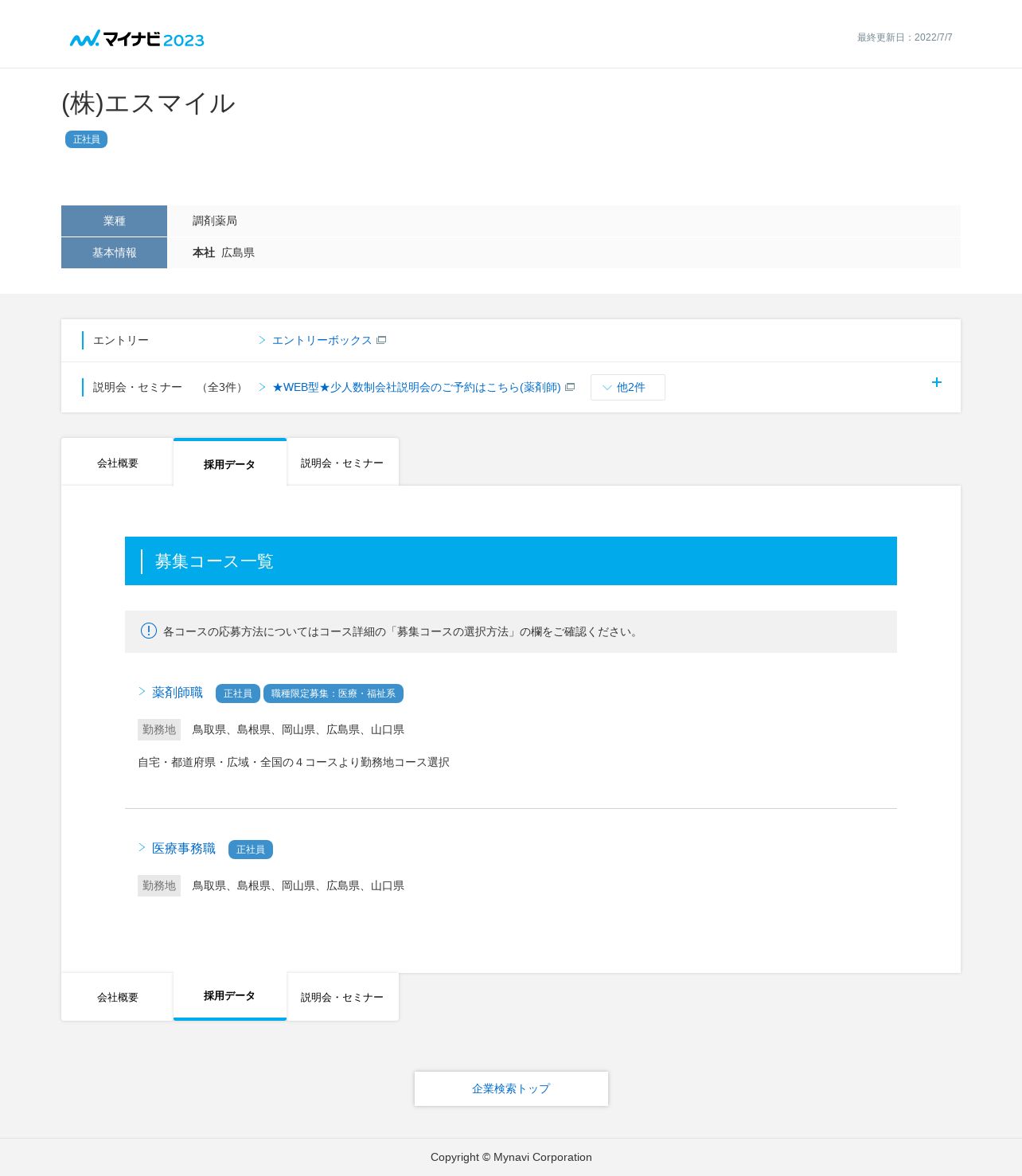Click the info icon in the course notice
The width and height of the screenshot is (1022, 1176).
coord(149,631)
